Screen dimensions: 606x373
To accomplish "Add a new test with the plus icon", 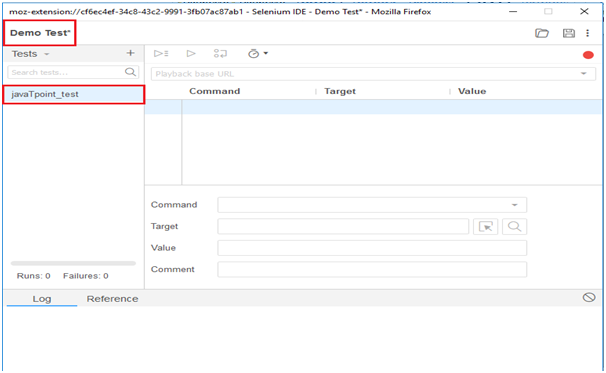I will pos(131,53).
